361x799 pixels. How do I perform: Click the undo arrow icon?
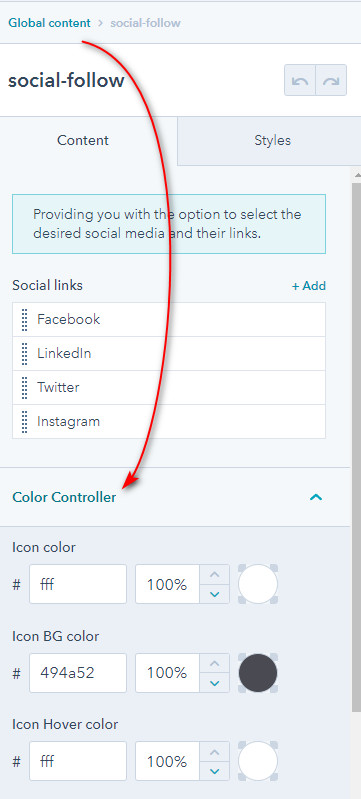click(x=300, y=81)
